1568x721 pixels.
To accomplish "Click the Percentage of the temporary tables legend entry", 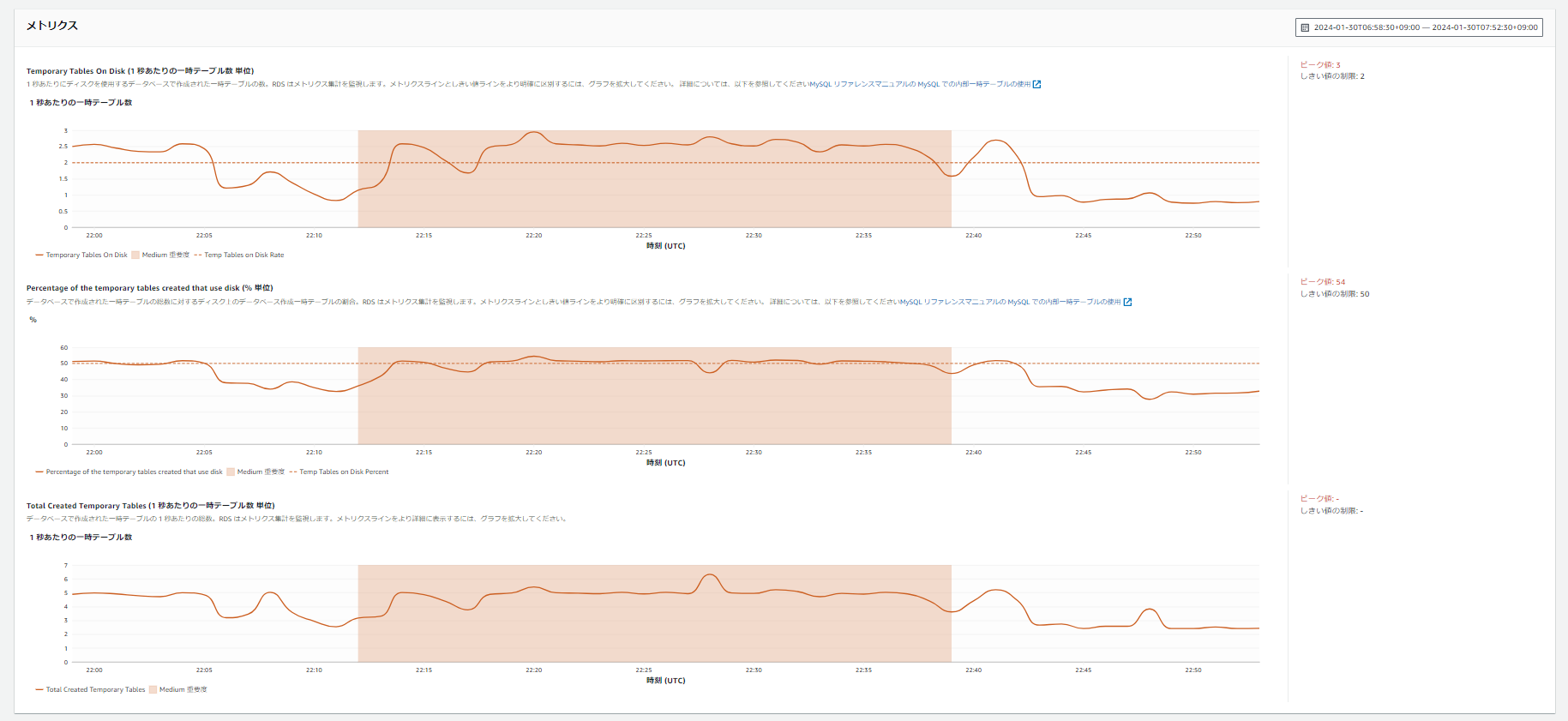I will tap(129, 472).
